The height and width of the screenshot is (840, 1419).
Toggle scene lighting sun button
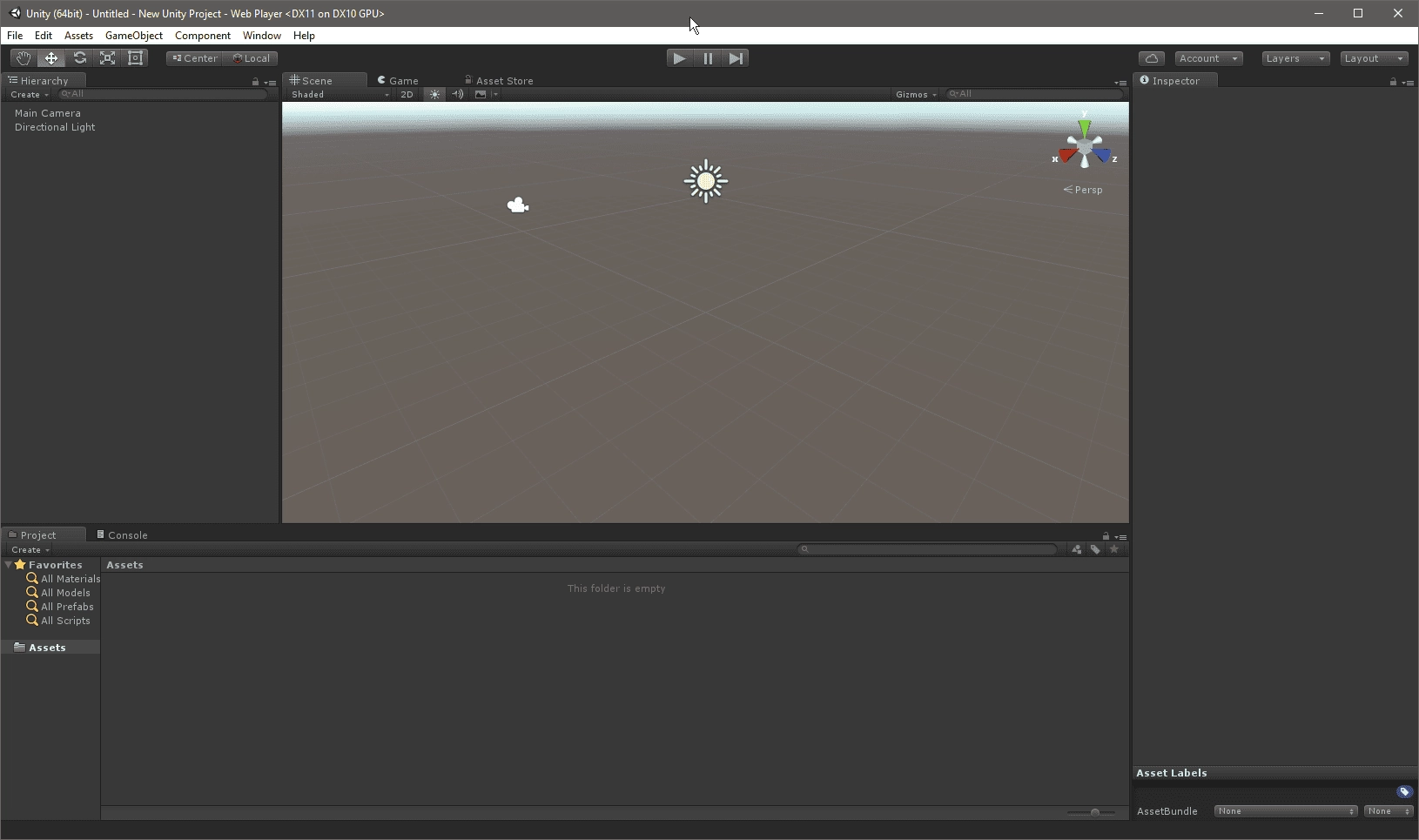pyautogui.click(x=434, y=94)
